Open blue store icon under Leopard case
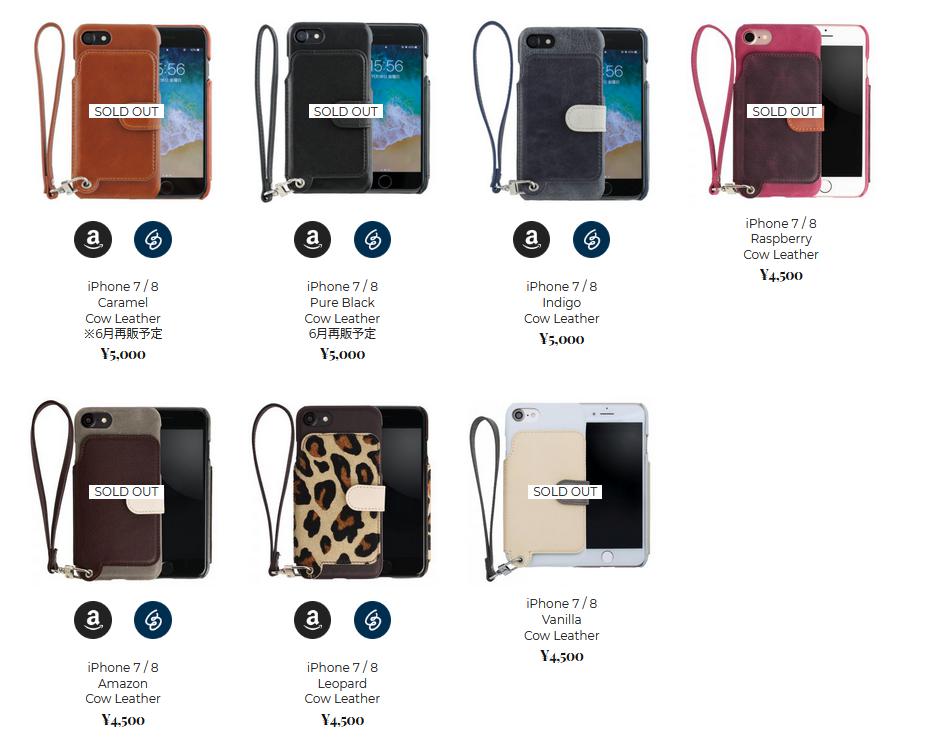 [x=372, y=619]
